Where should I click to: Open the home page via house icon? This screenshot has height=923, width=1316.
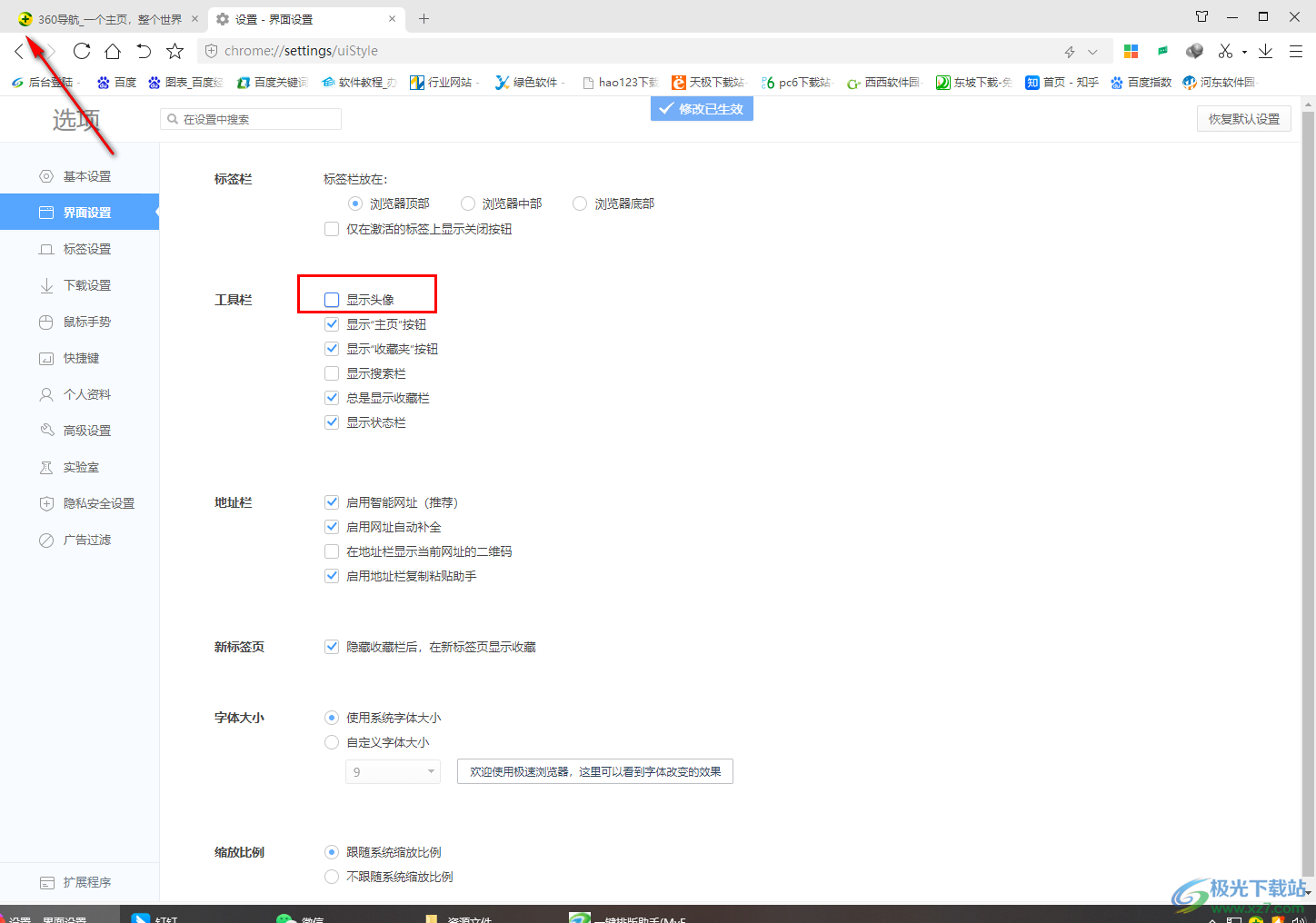pos(113,51)
